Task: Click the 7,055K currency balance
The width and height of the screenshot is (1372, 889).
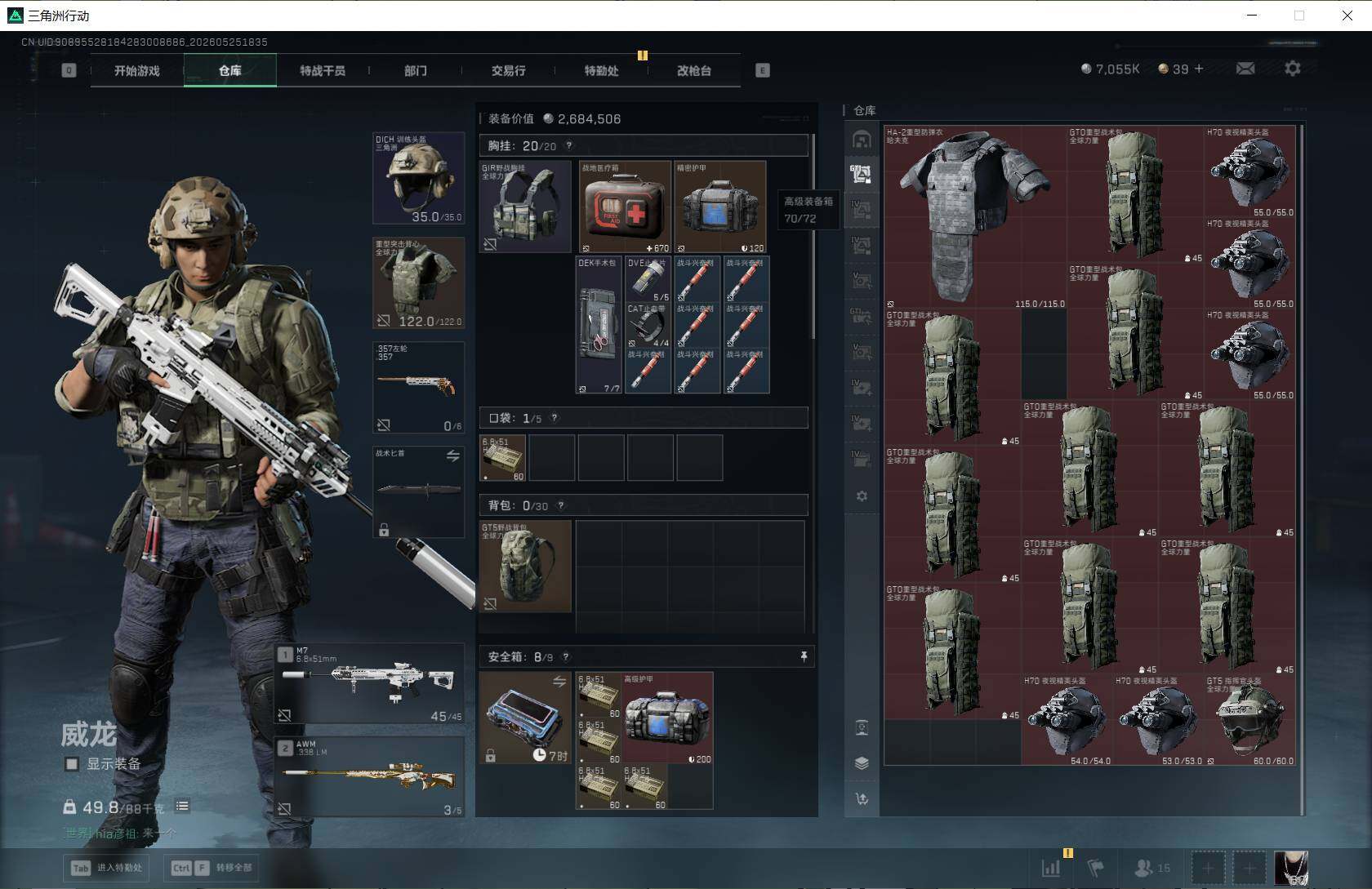Action: (x=1110, y=69)
